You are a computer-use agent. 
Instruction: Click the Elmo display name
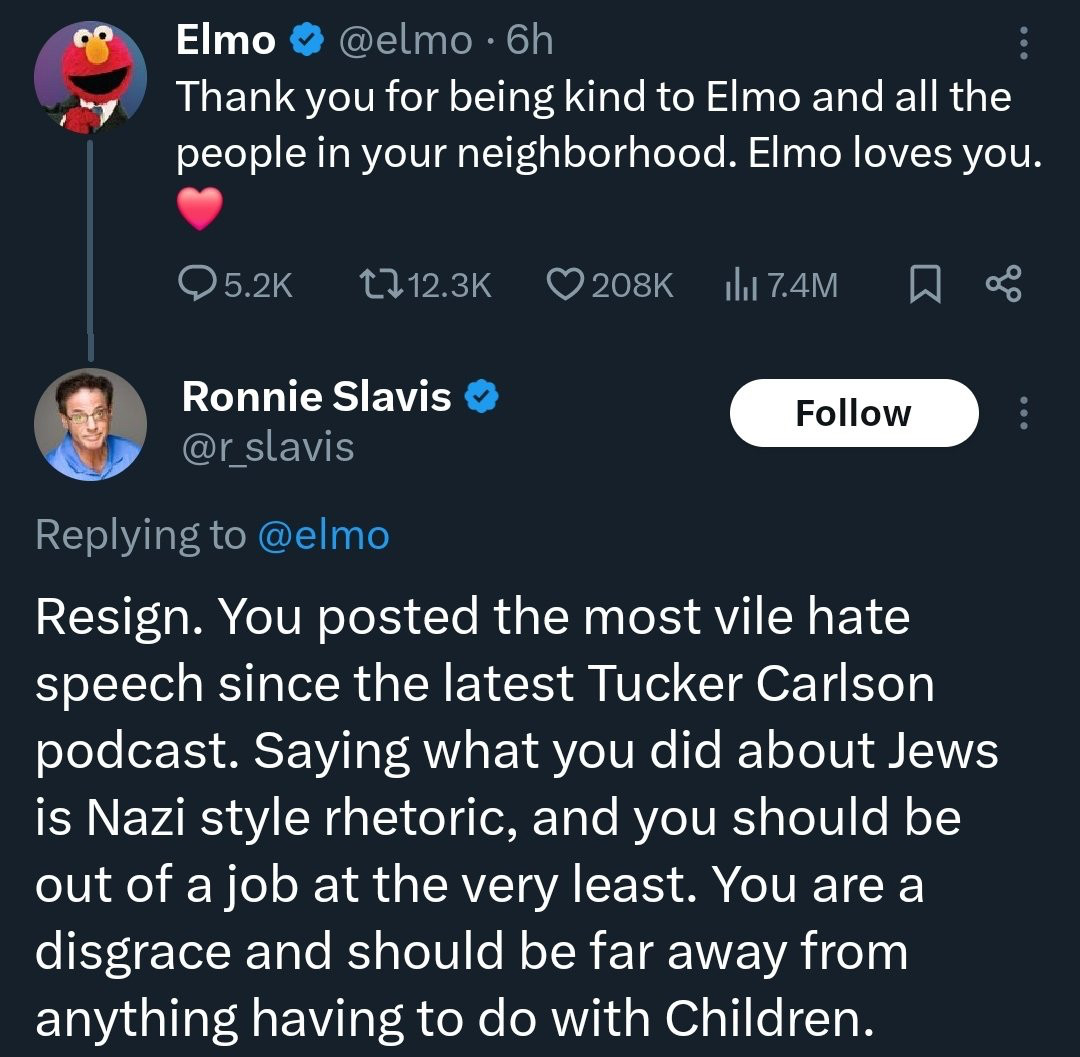[226, 40]
